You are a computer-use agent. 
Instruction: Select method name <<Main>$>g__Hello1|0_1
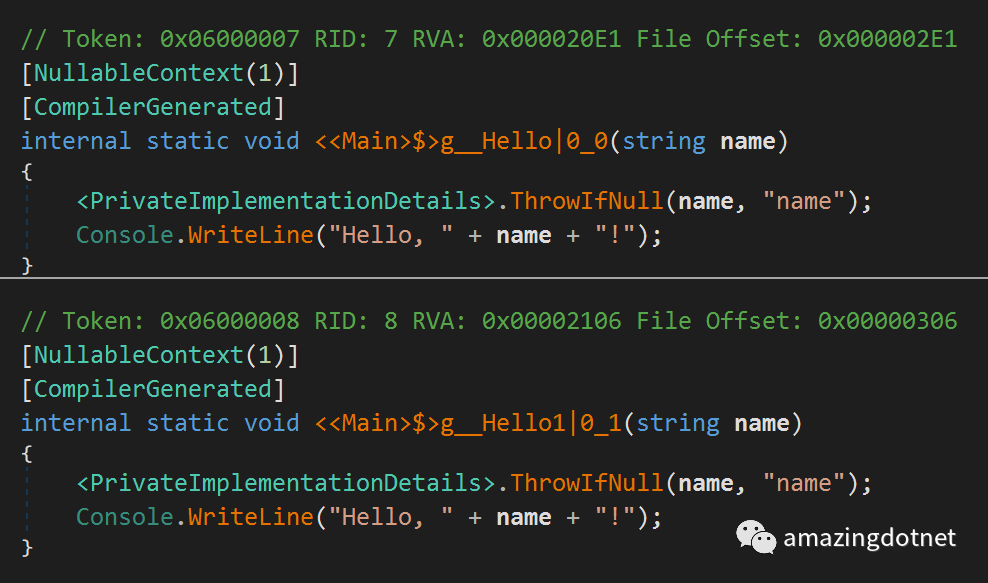click(x=468, y=423)
